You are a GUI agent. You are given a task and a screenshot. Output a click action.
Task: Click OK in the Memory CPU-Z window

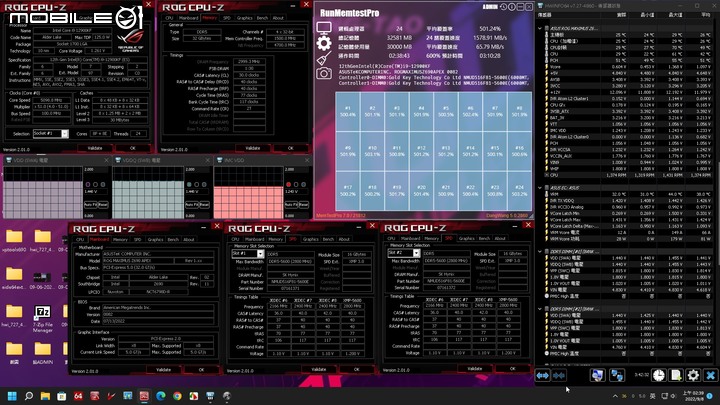(x=290, y=148)
